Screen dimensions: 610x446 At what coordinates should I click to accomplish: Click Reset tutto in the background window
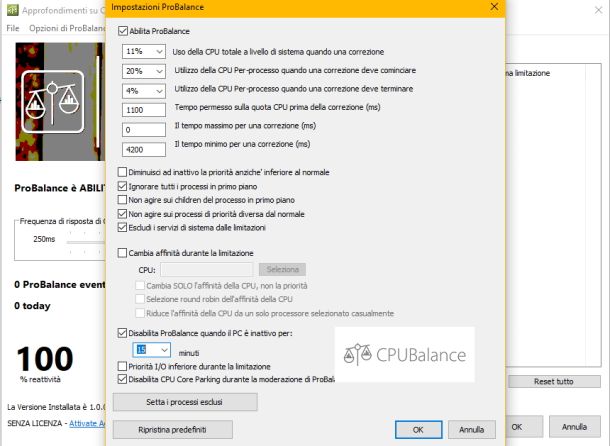(x=554, y=382)
